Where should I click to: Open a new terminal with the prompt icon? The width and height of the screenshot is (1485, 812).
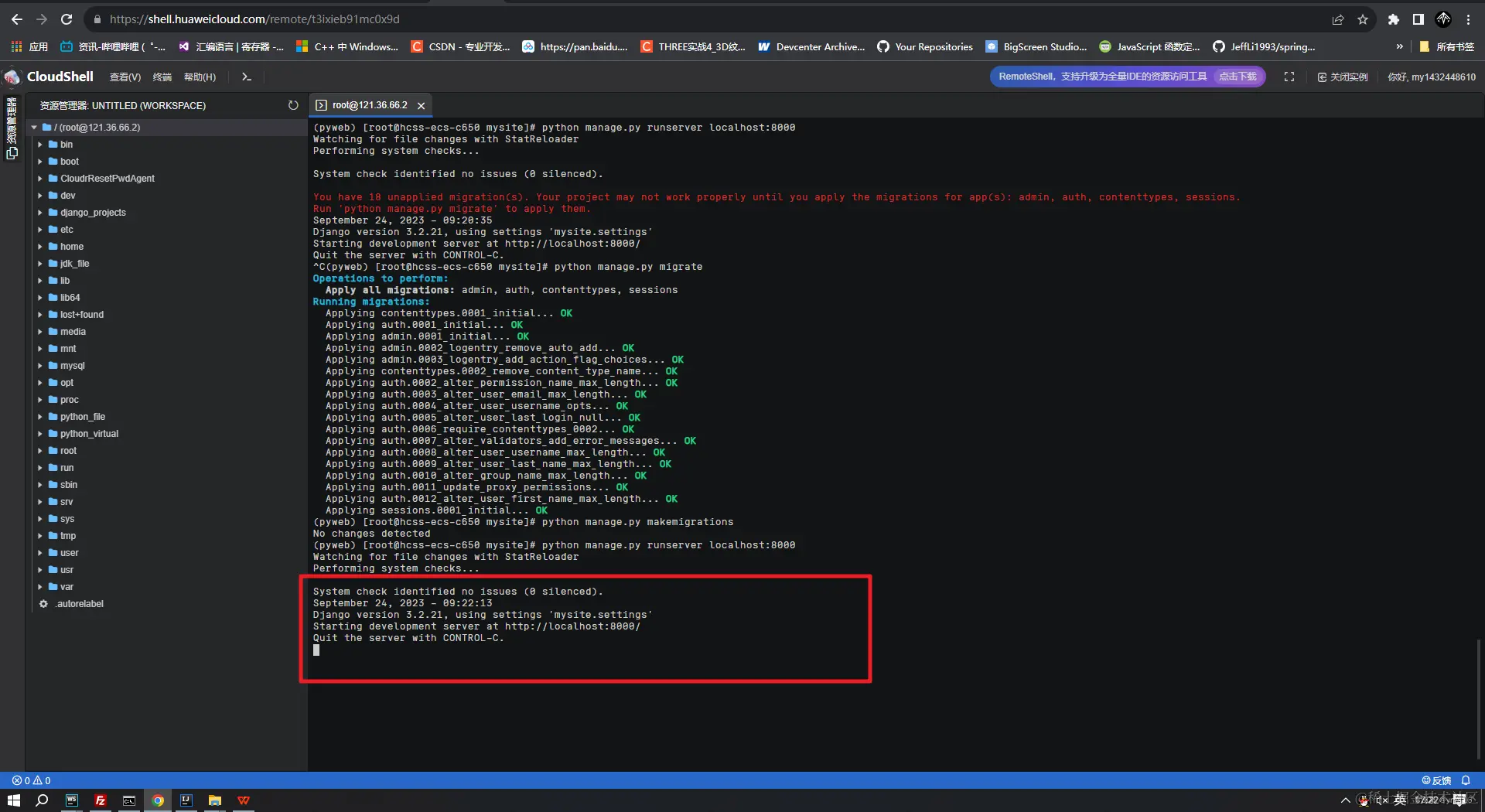[247, 77]
